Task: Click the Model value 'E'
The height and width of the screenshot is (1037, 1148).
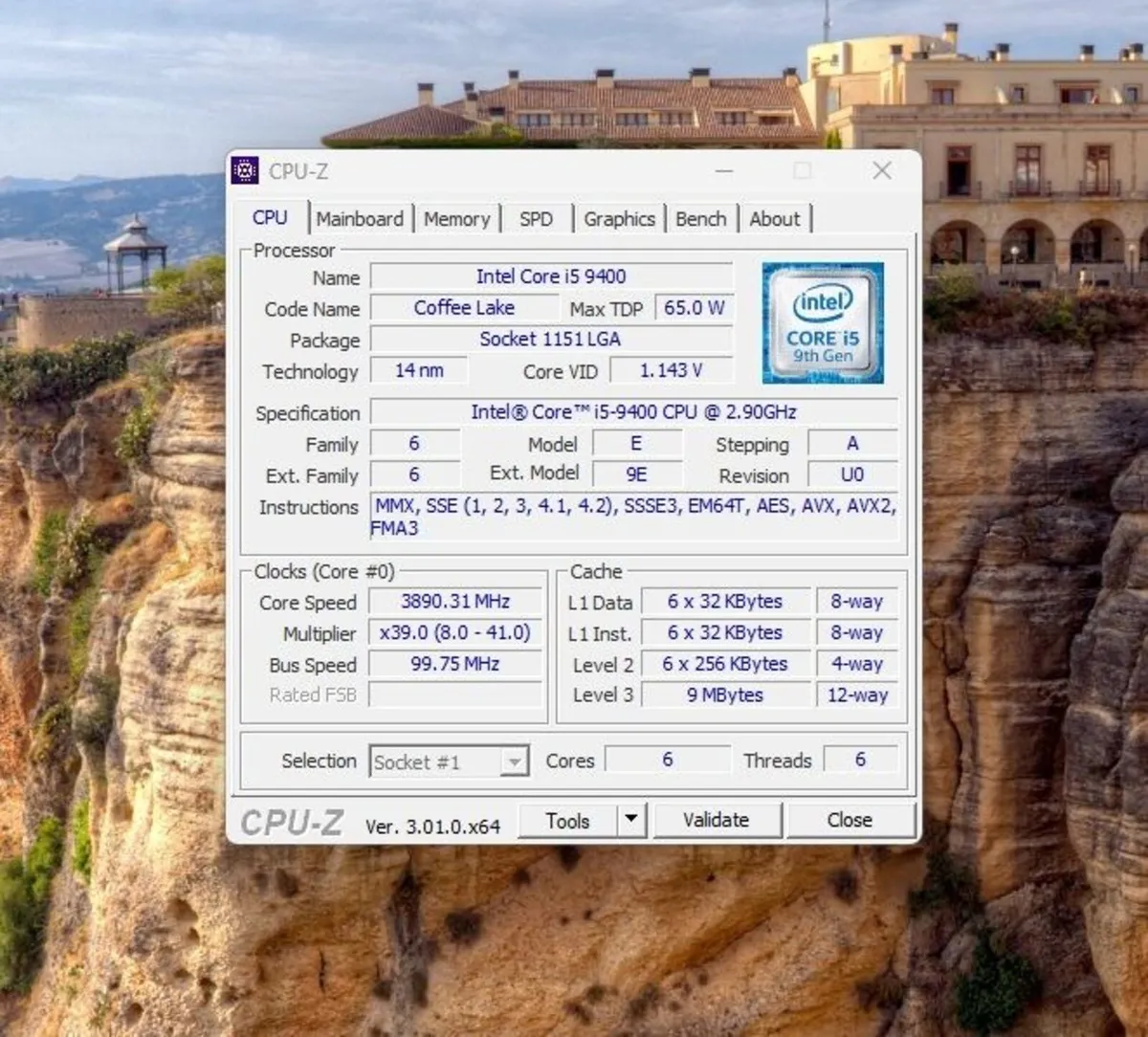Action: tap(636, 444)
